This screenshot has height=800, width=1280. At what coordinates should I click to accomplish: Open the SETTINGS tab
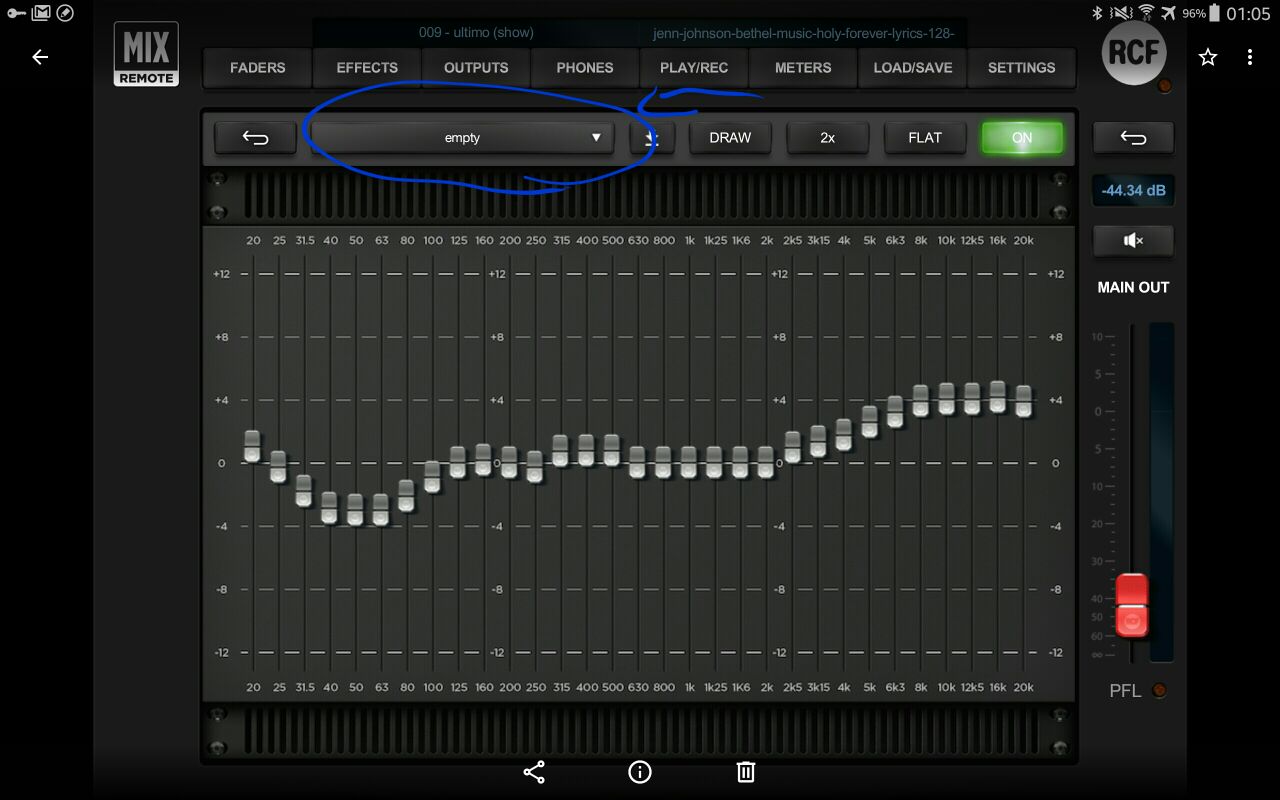click(x=1021, y=68)
